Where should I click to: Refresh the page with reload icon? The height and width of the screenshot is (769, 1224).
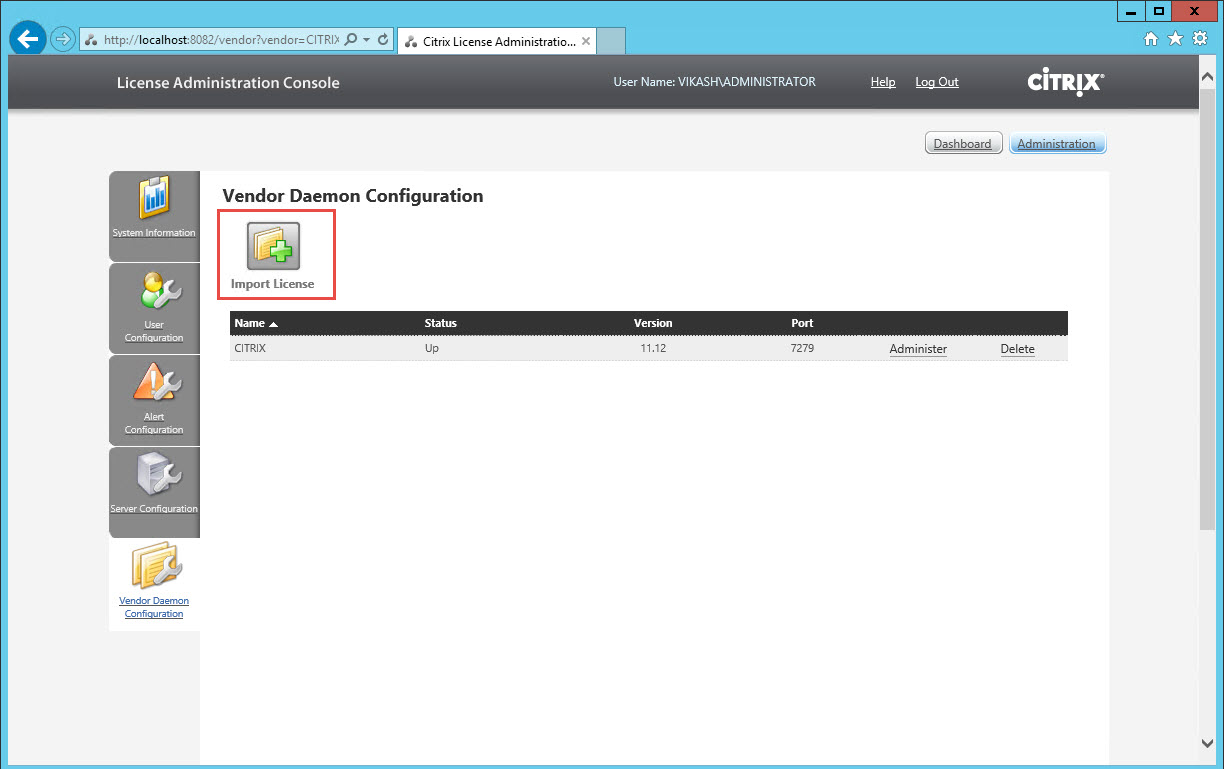click(x=383, y=40)
